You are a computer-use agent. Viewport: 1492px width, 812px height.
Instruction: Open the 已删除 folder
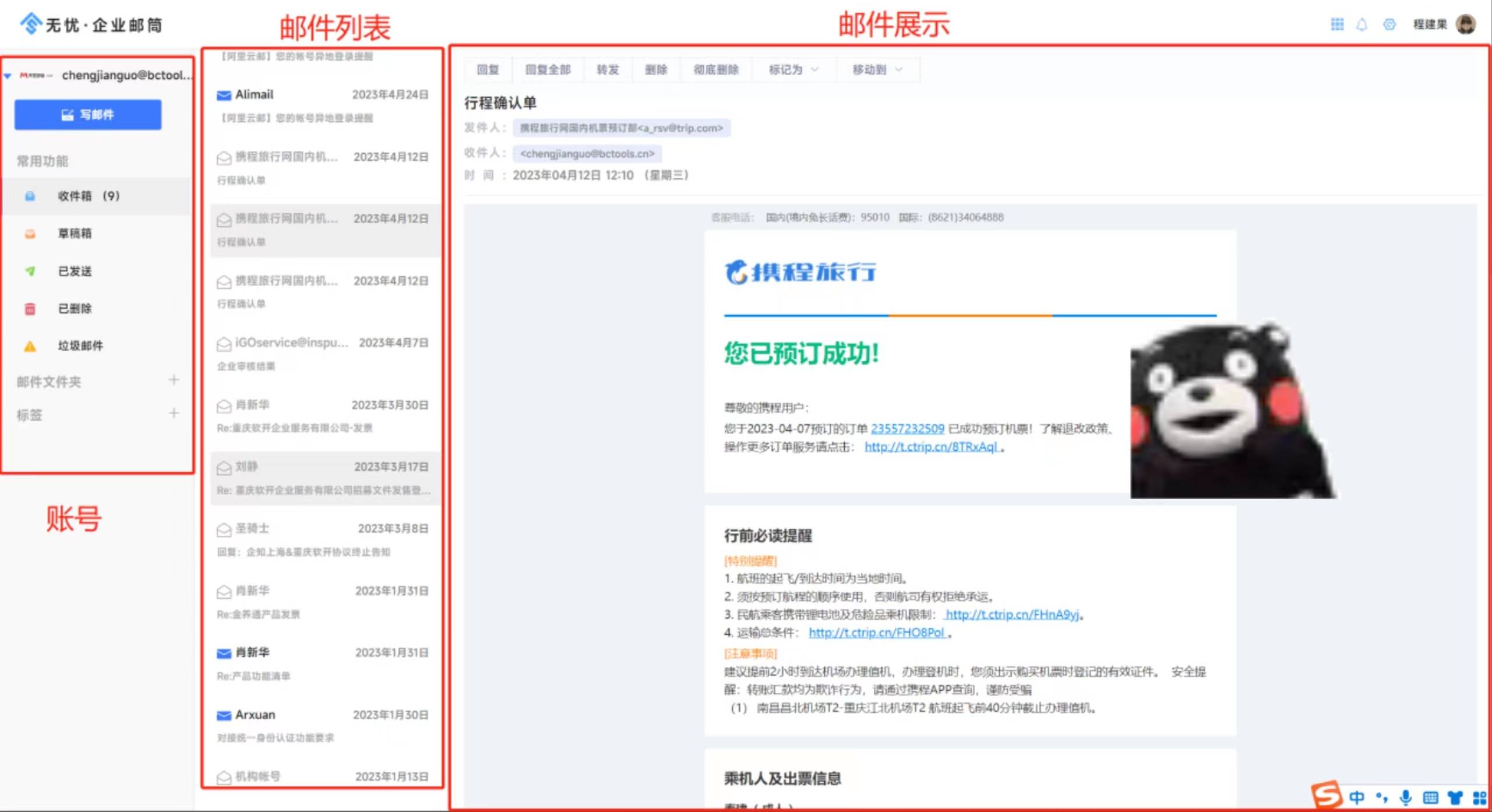[96, 309]
